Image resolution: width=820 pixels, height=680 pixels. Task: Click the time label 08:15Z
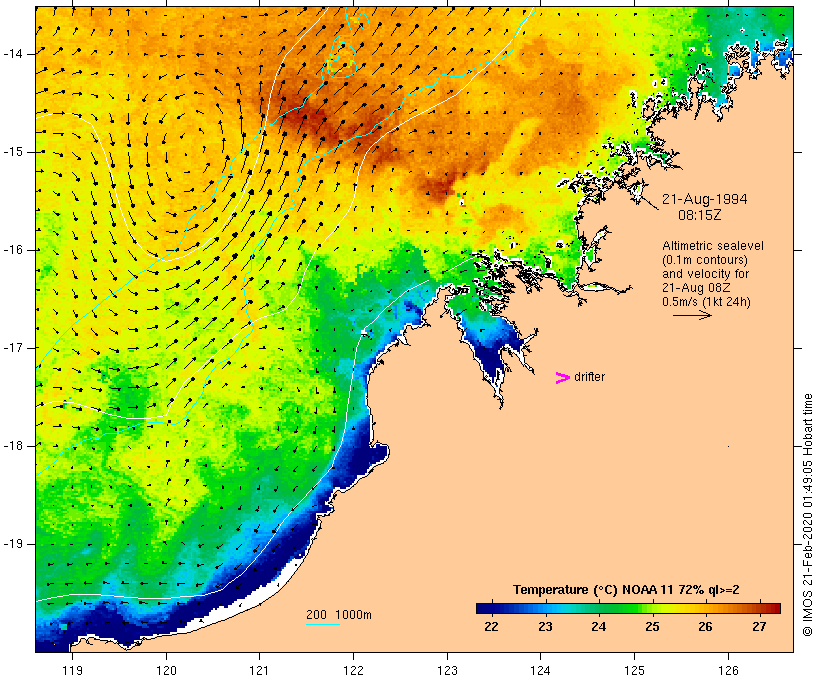pyautogui.click(x=700, y=215)
